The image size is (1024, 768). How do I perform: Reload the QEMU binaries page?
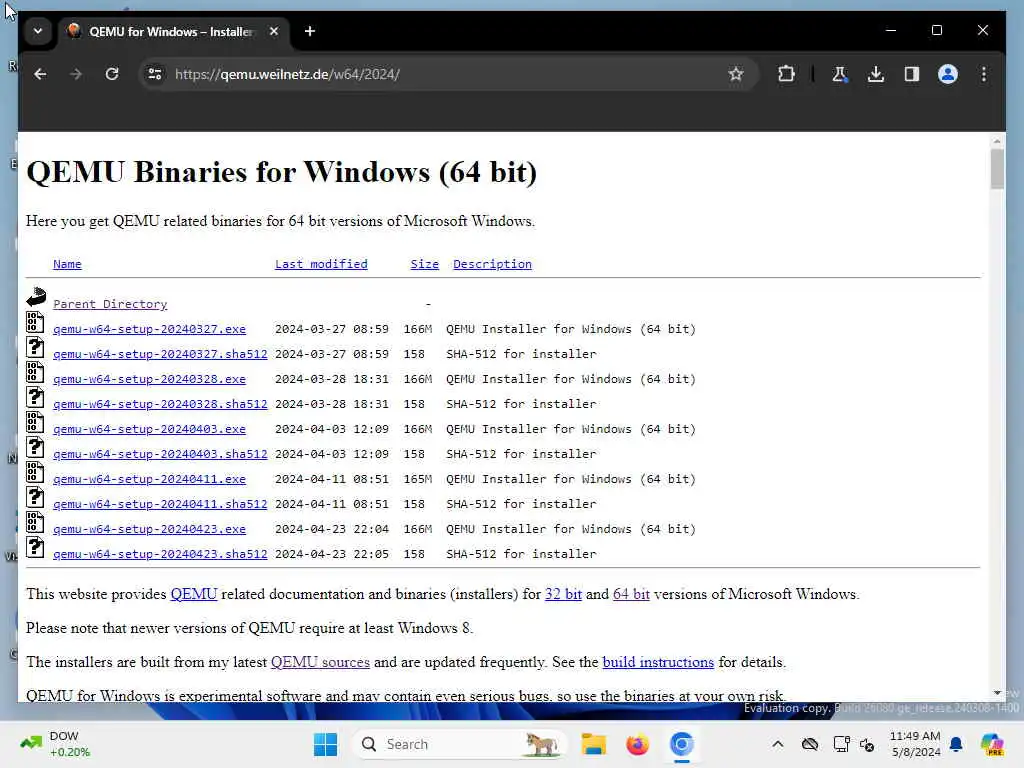tap(112, 74)
